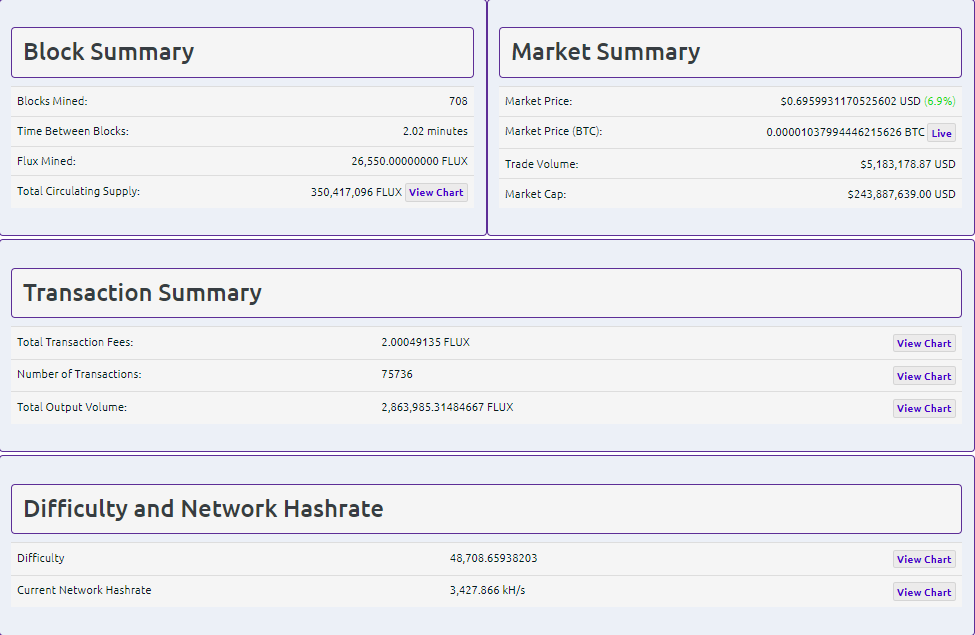The width and height of the screenshot is (975, 635).
Task: Select the blocks mined value 708
Action: (458, 101)
